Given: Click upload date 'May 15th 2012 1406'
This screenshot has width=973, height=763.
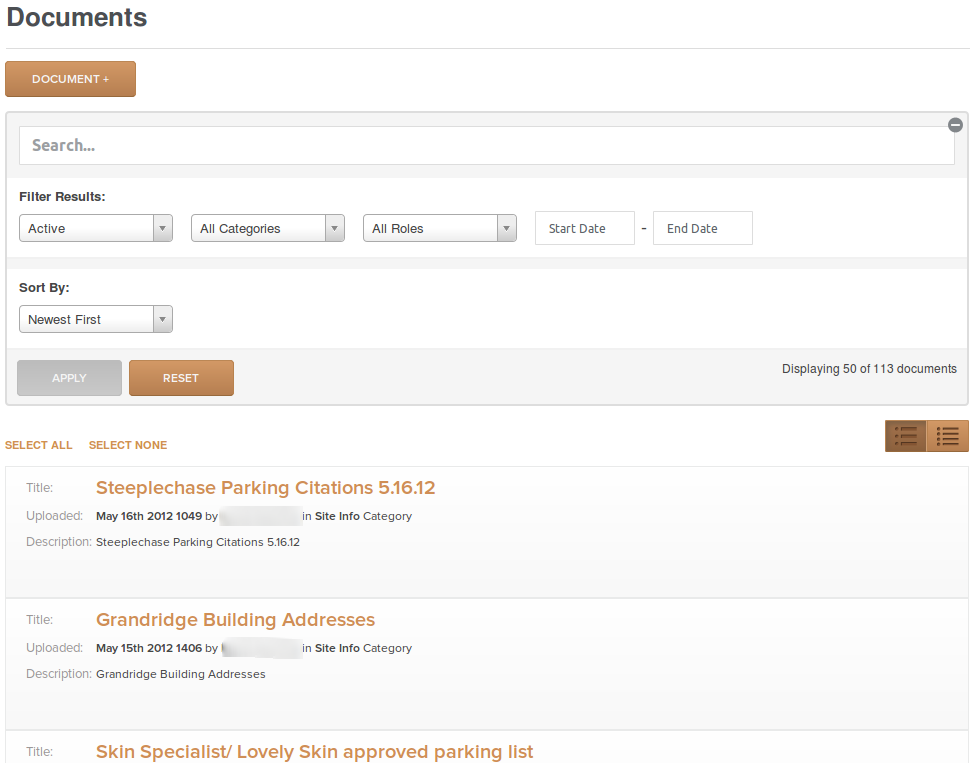Looking at the screenshot, I should (x=149, y=648).
